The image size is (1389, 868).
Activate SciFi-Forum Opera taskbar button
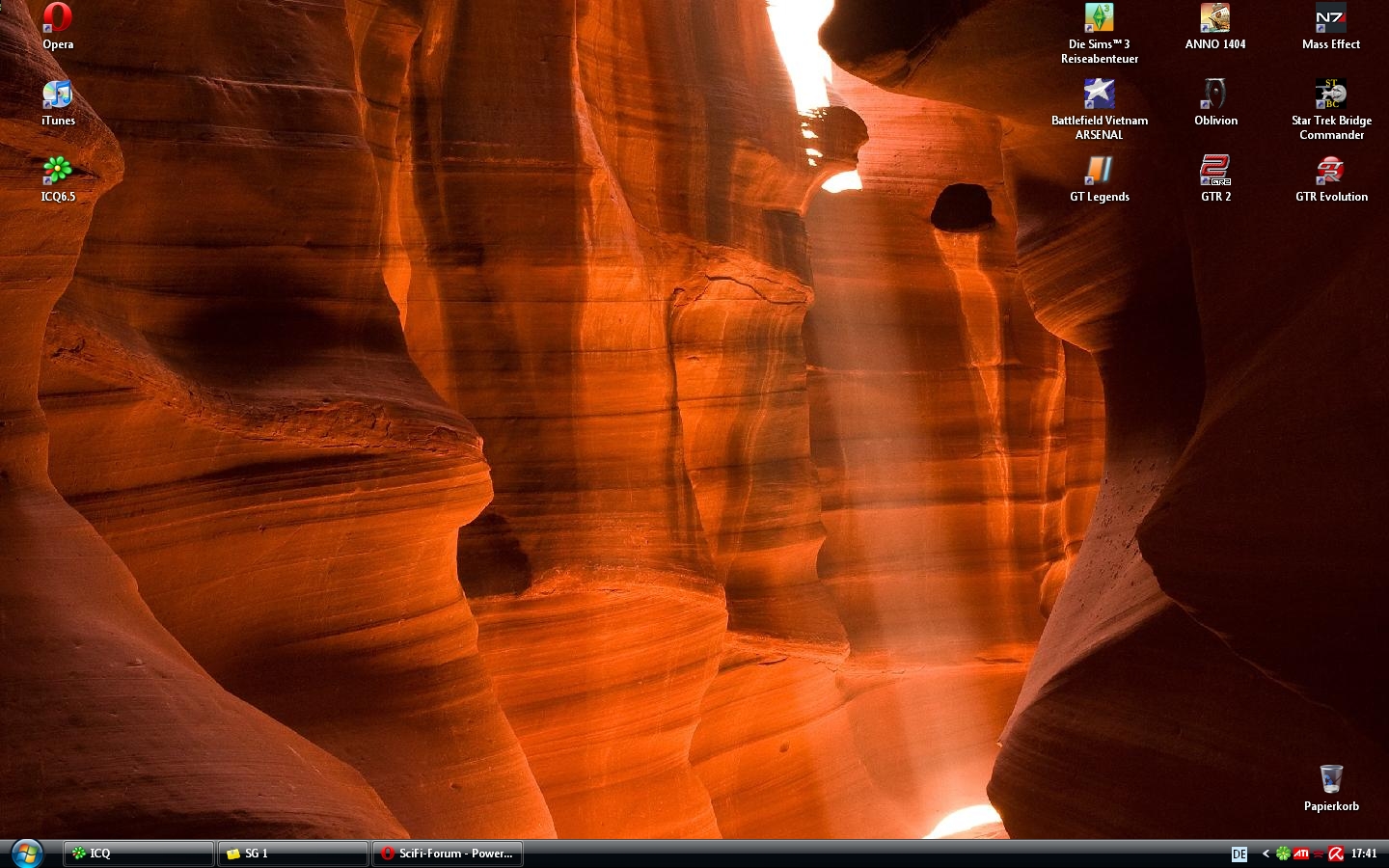pos(447,854)
